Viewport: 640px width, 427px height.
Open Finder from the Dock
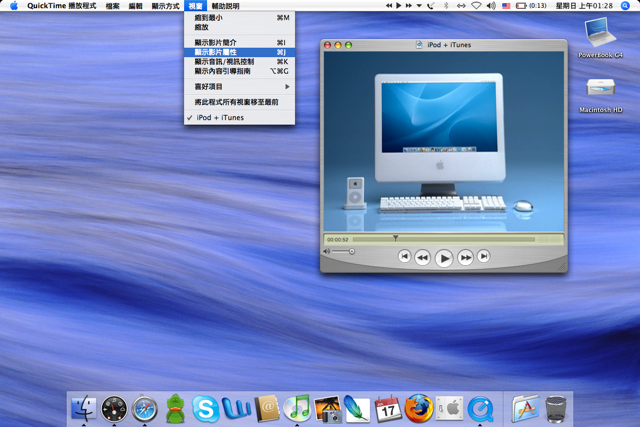click(x=84, y=408)
